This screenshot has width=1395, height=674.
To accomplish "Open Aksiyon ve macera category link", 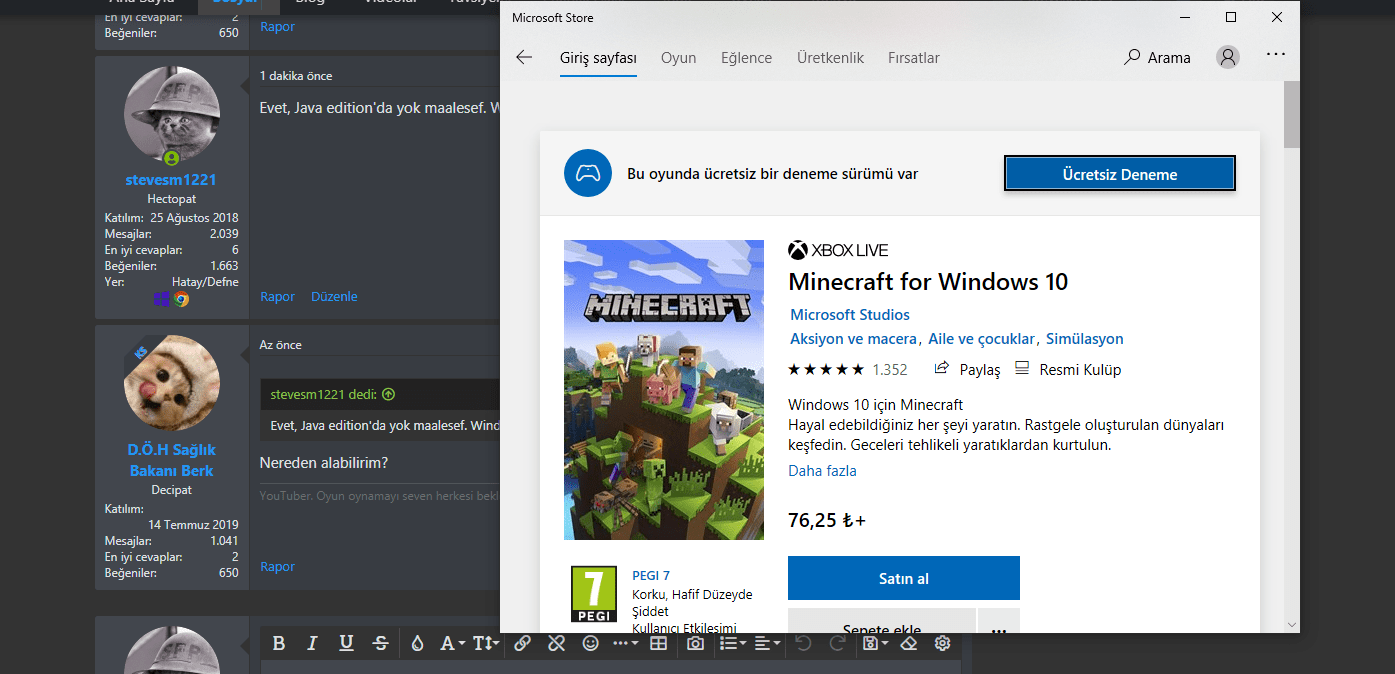I will [x=855, y=339].
